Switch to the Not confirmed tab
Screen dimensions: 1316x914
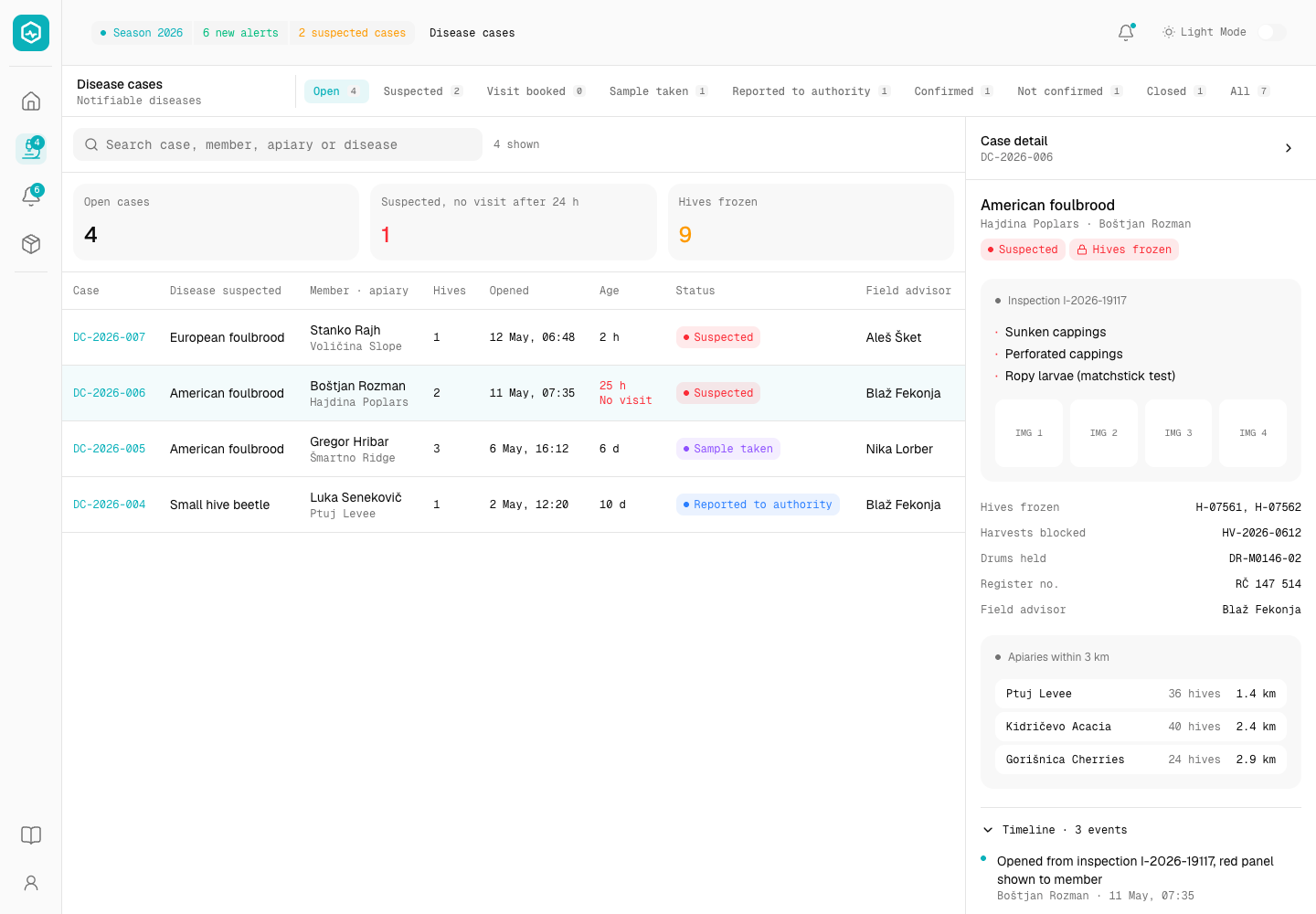(1069, 91)
